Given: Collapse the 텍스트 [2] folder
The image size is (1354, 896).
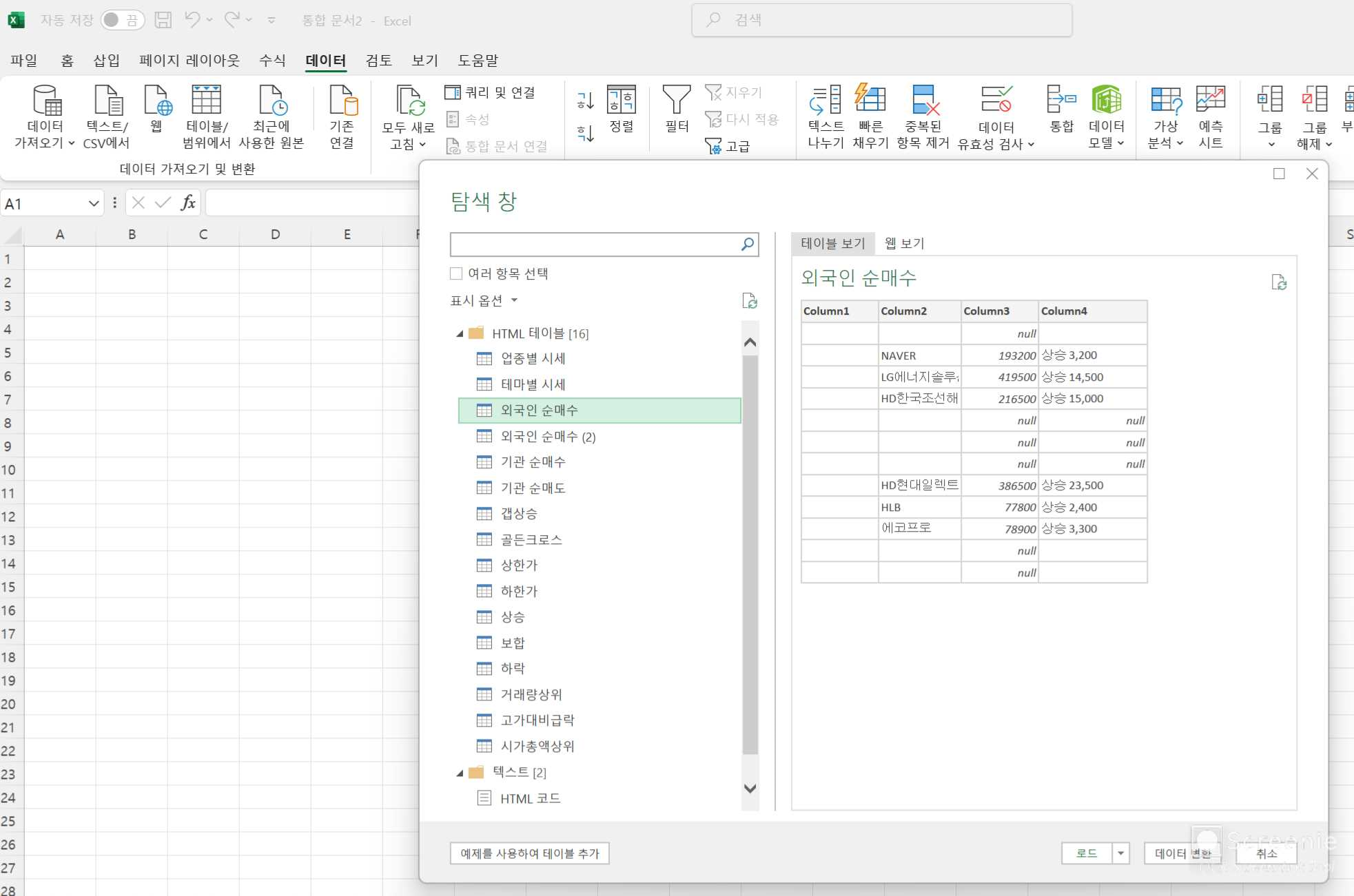Looking at the screenshot, I should pyautogui.click(x=460, y=773).
